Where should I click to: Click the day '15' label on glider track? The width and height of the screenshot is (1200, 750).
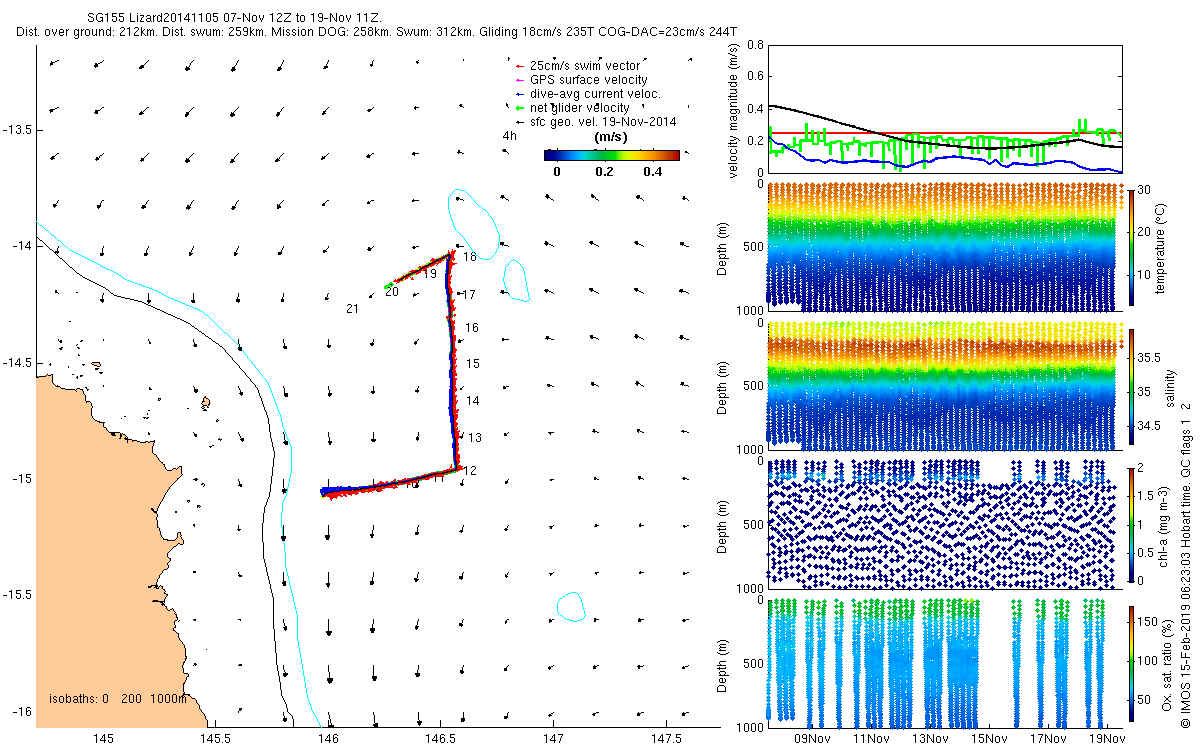point(474,364)
